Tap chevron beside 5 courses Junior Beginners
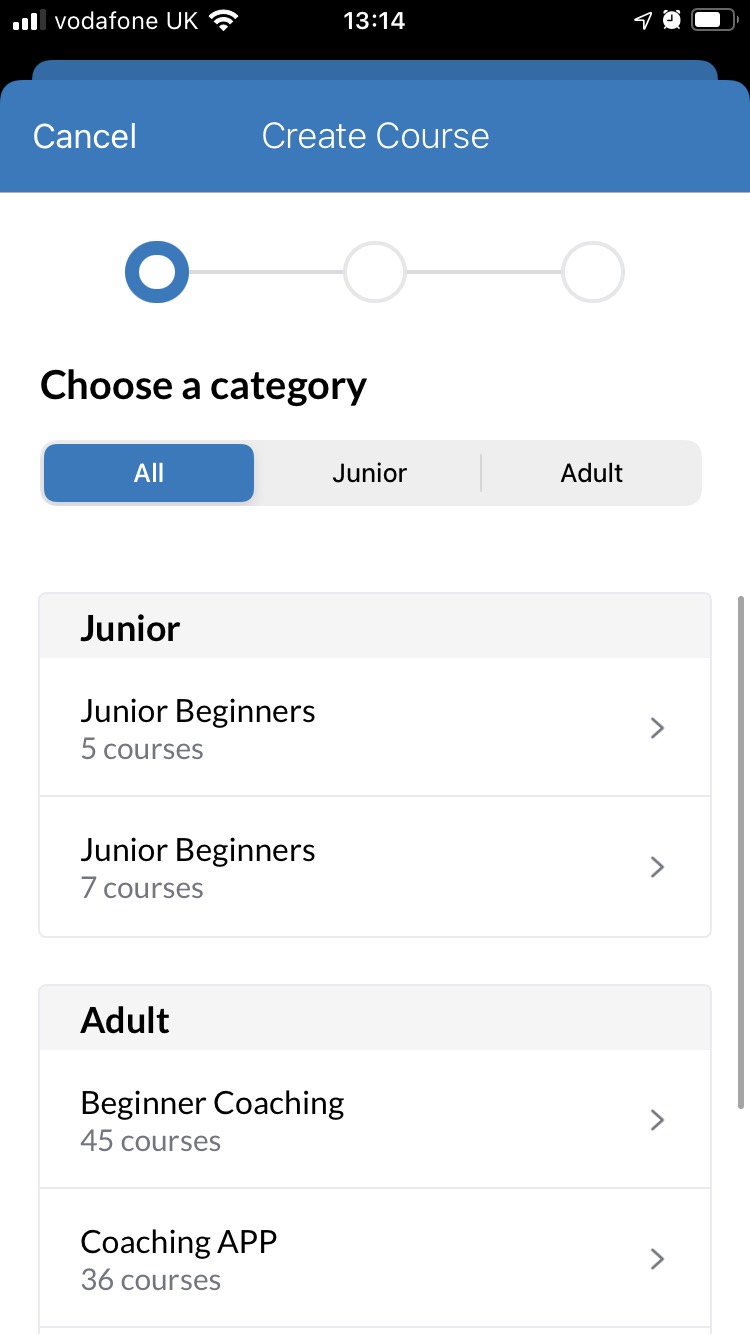The width and height of the screenshot is (750, 1334). tap(657, 728)
